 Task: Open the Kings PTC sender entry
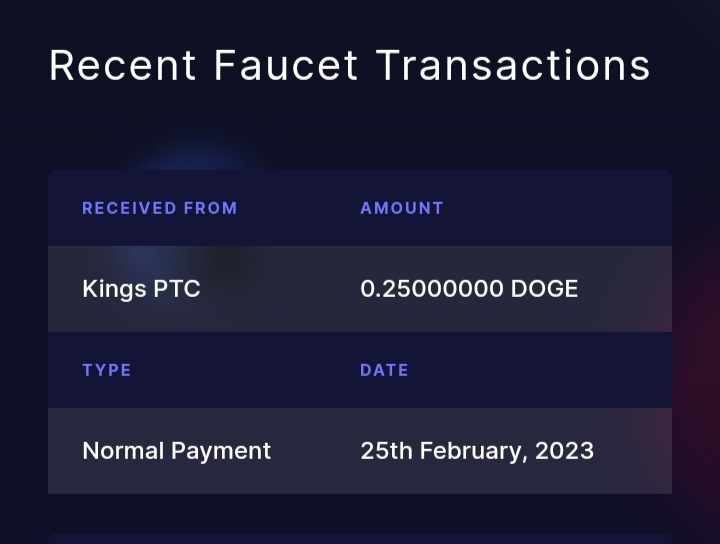click(x=141, y=289)
